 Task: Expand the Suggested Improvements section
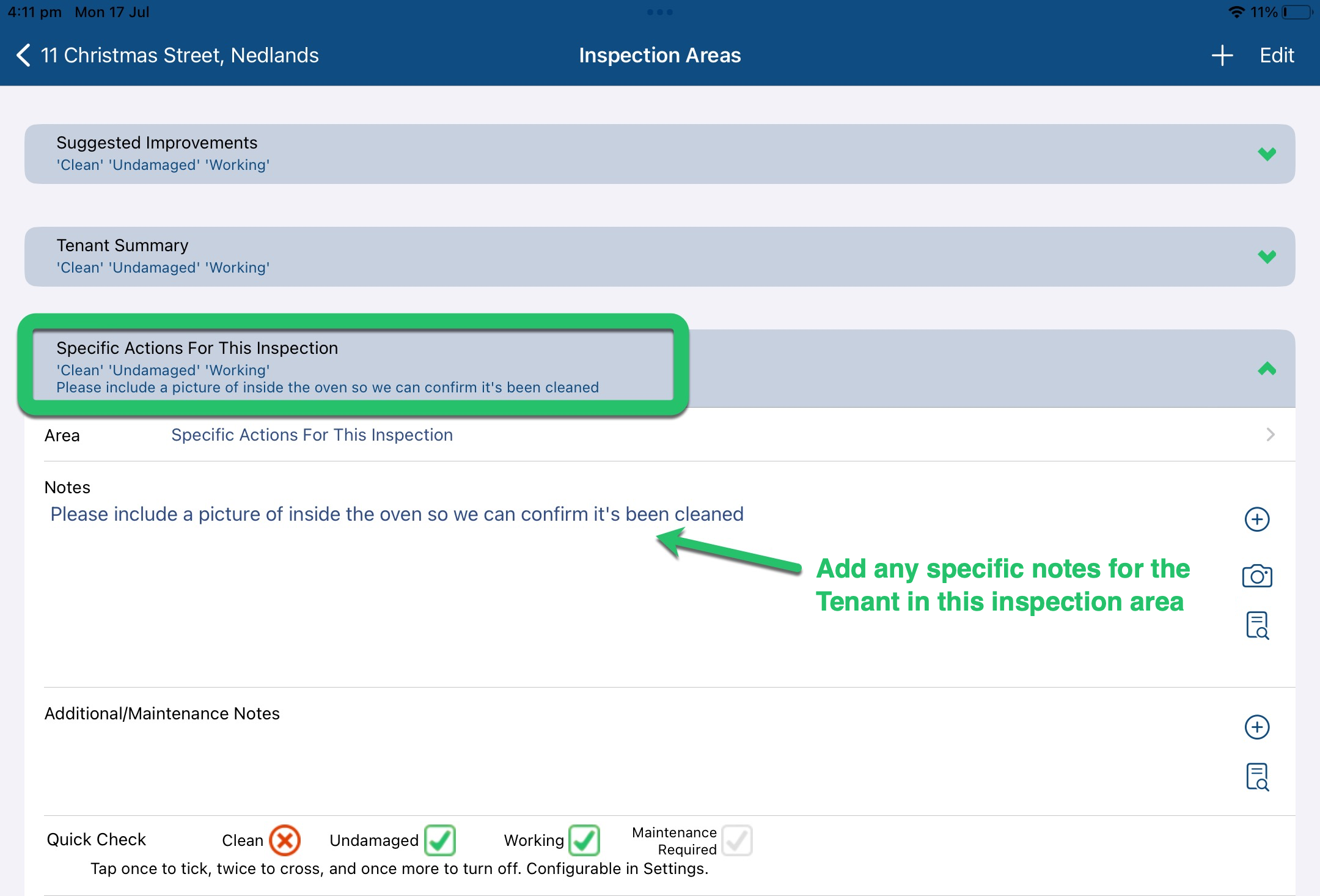pyautogui.click(x=1267, y=154)
